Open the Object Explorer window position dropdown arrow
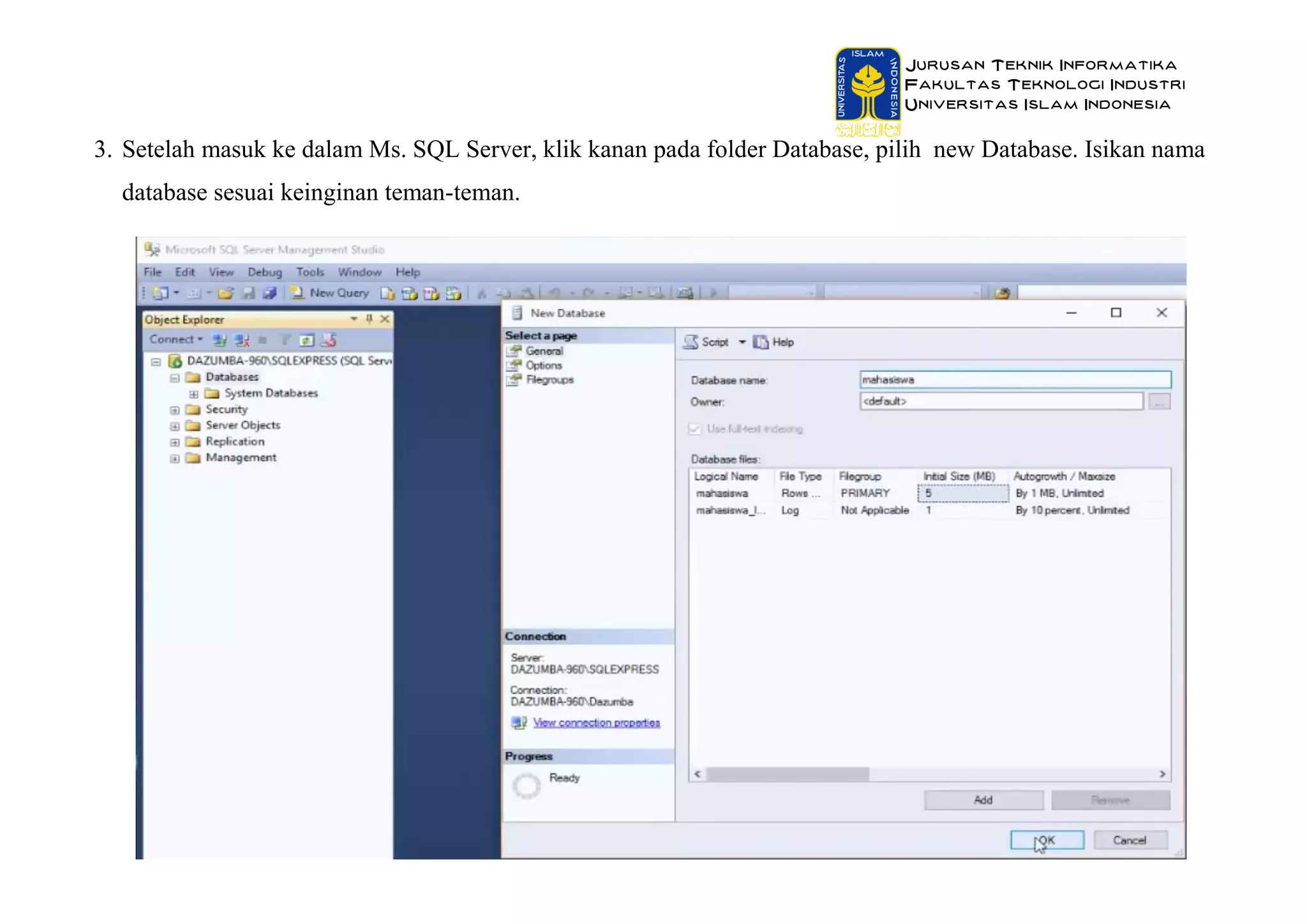 (354, 318)
